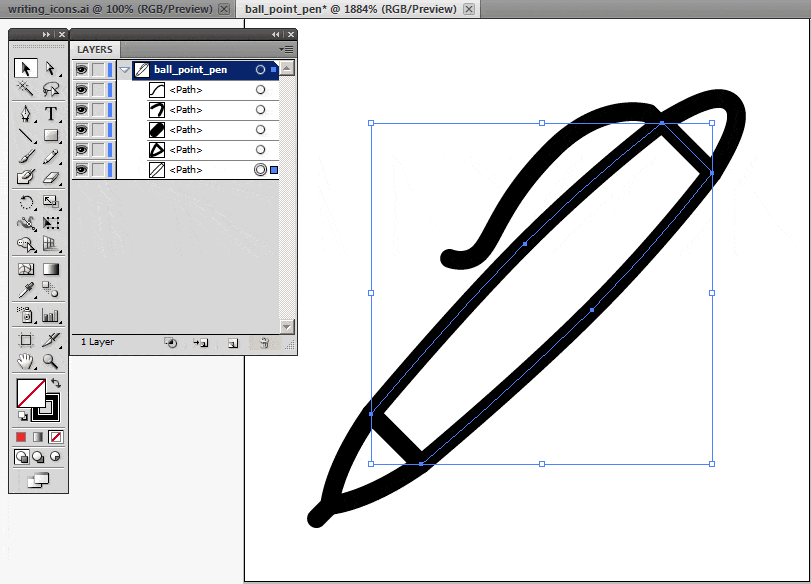
Task: Collapse the tools panel using double arrows
Action: coord(47,34)
